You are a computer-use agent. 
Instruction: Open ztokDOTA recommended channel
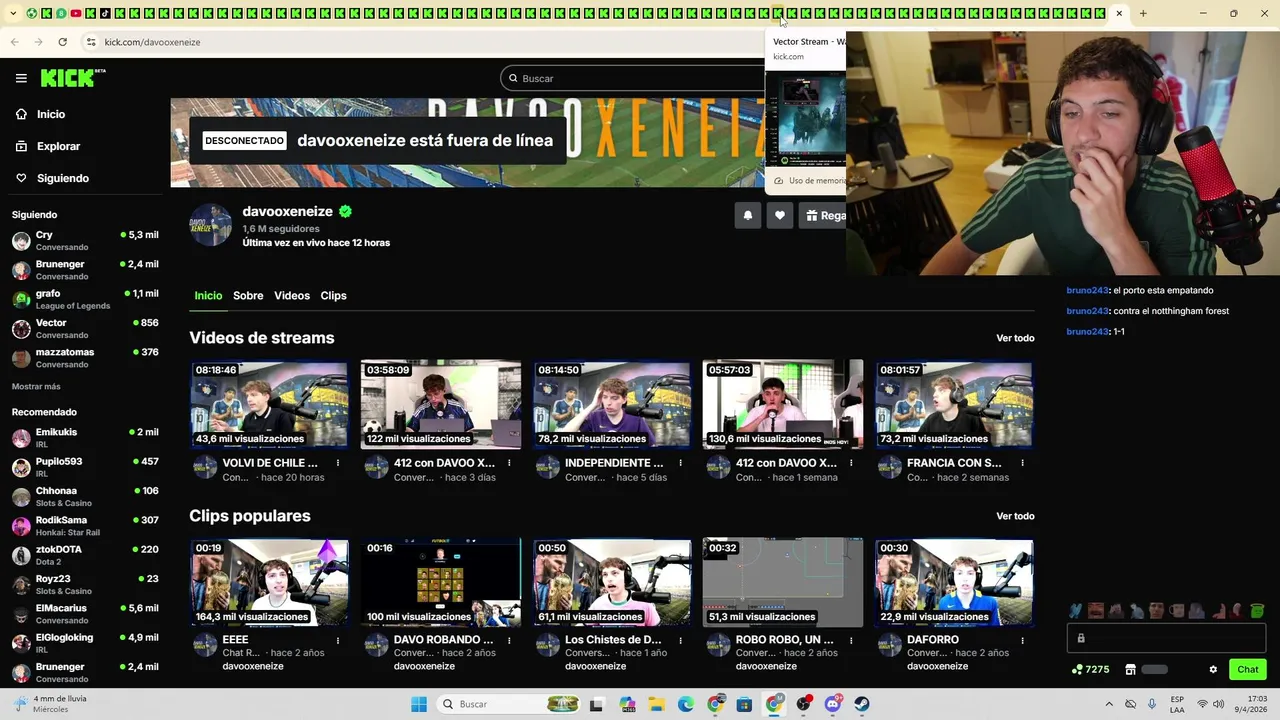tap(85, 555)
